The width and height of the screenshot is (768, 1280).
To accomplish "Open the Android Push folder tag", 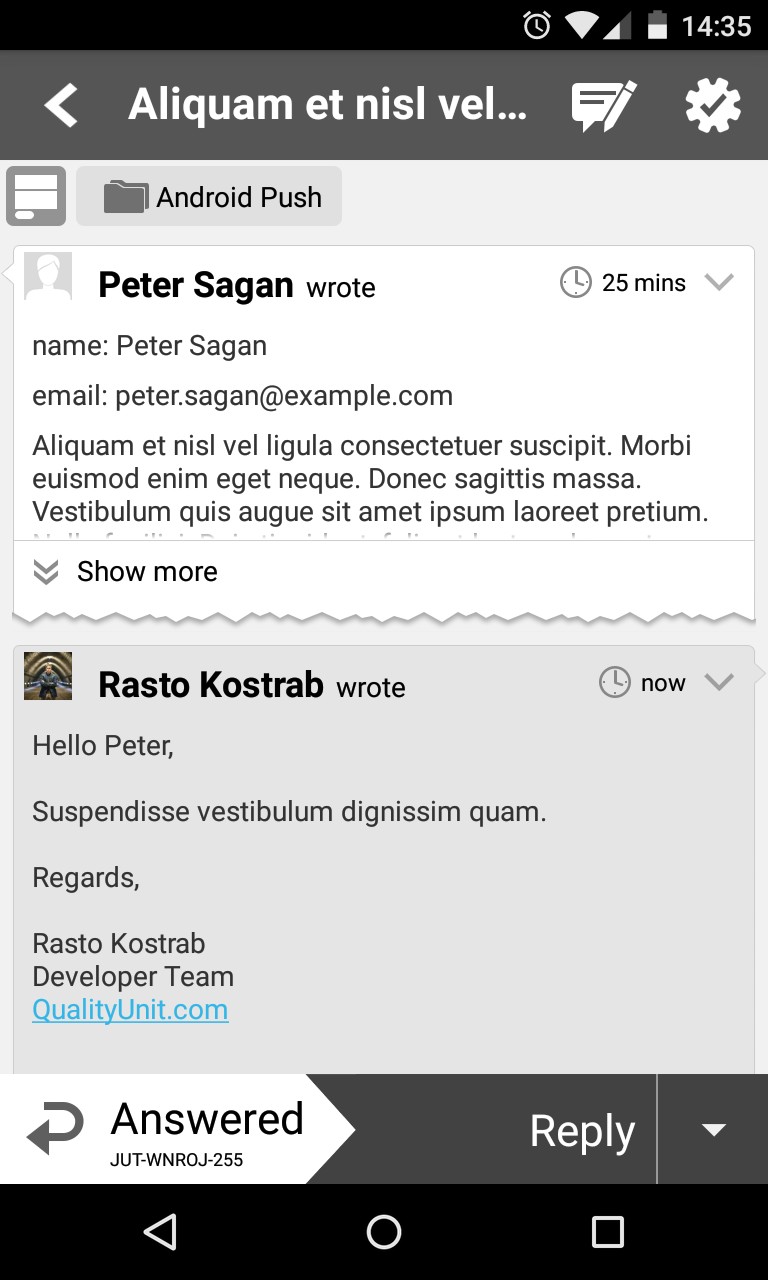I will click(209, 196).
